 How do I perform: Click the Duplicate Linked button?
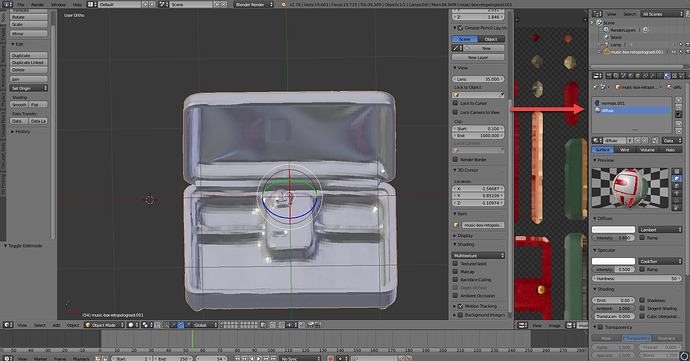click(x=29, y=63)
